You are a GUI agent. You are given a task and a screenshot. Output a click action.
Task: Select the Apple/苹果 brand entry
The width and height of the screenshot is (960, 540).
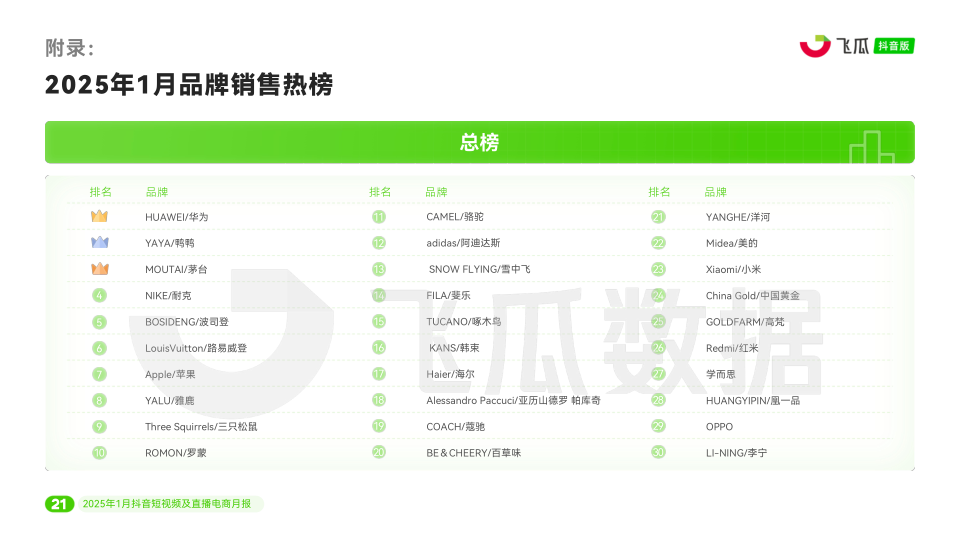point(170,375)
